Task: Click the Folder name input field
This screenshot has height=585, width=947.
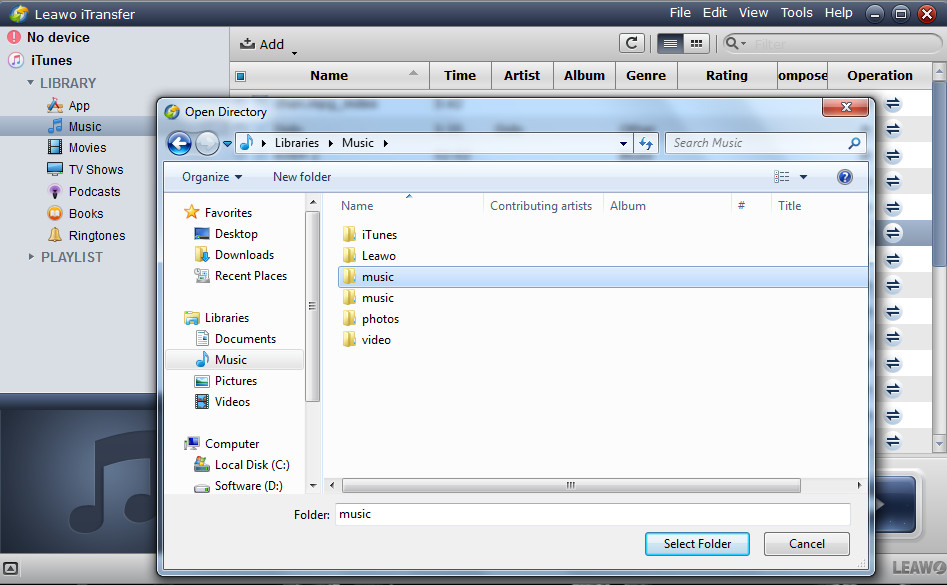Action: click(x=592, y=514)
